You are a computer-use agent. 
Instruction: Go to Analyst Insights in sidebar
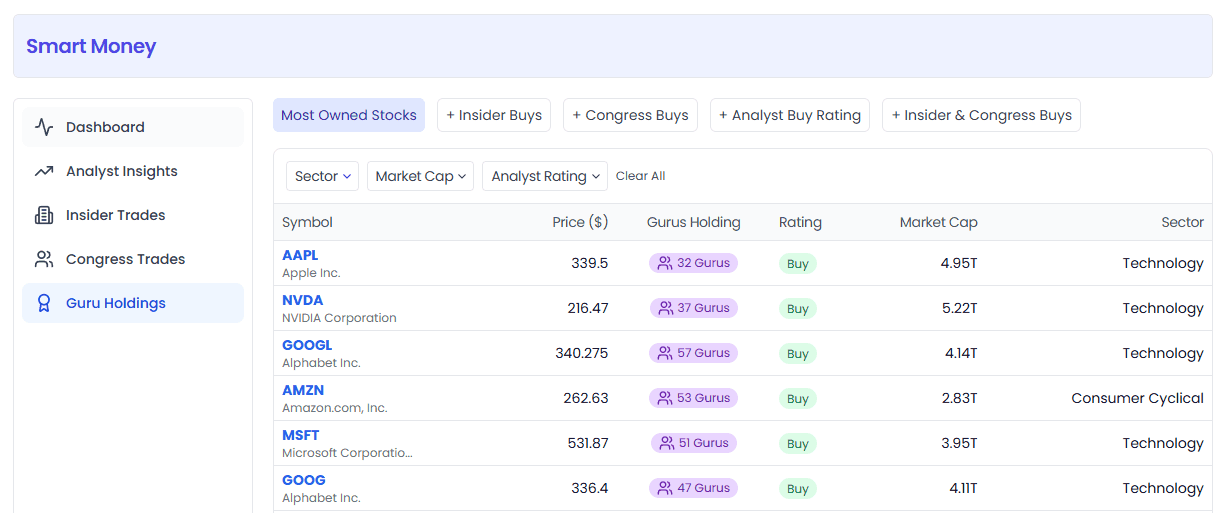point(133,171)
